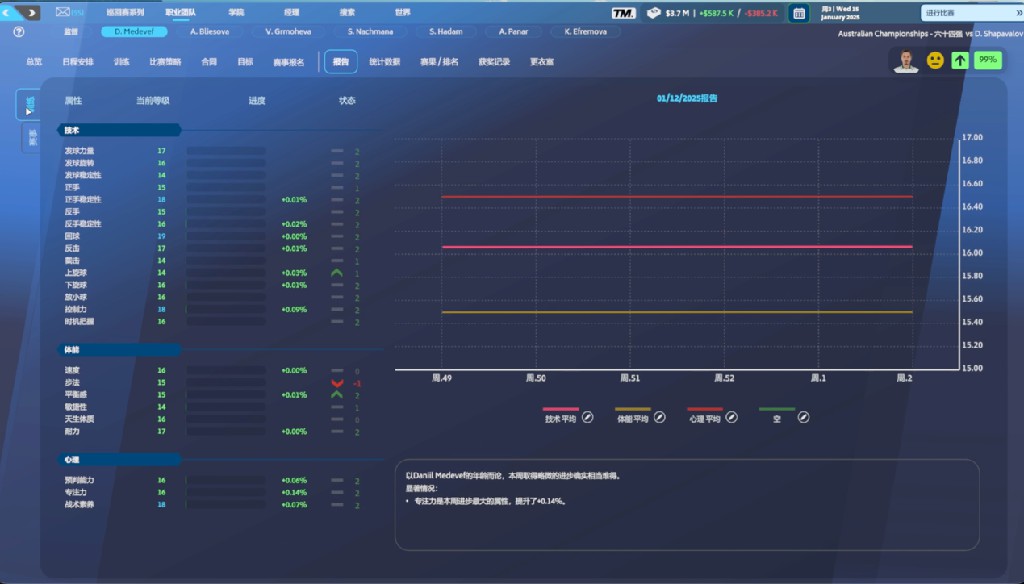Viewport: 1024px width, 584px height.
Task: Open the 训练 tab
Action: [x=122, y=62]
